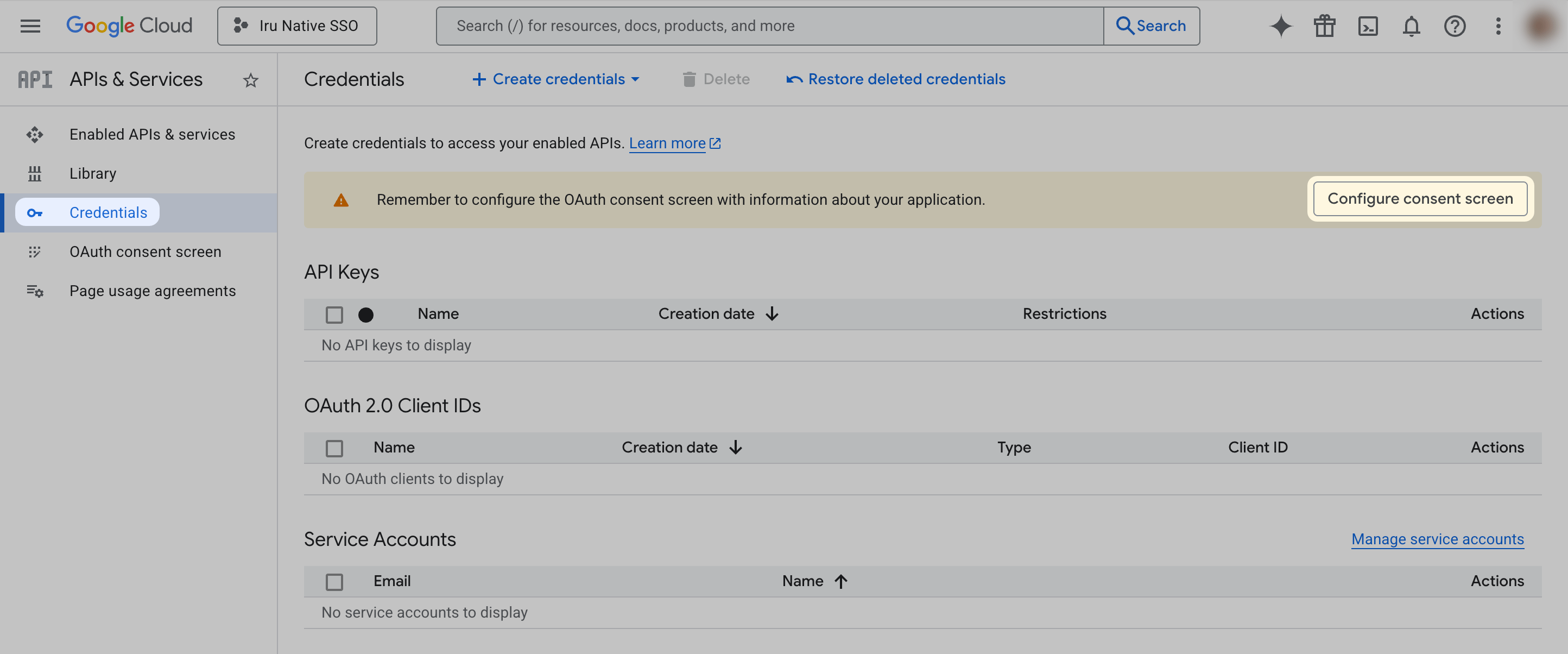1568x654 pixels.
Task: Pin APIs & Services with the star
Action: point(250,80)
